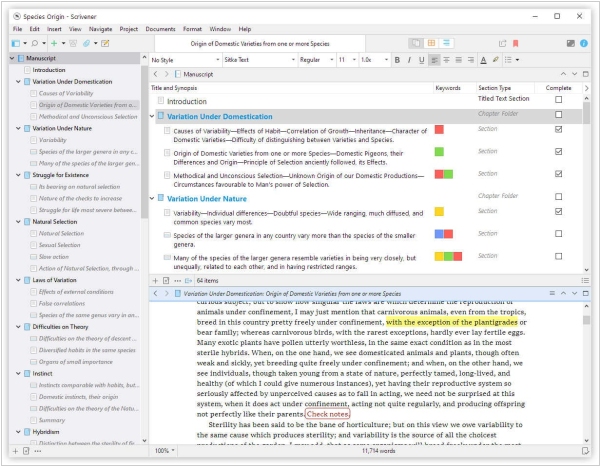The width and height of the screenshot is (600, 466).
Task: Uncheck Complete for Origin of Domestic Varieties
Action: (559, 152)
